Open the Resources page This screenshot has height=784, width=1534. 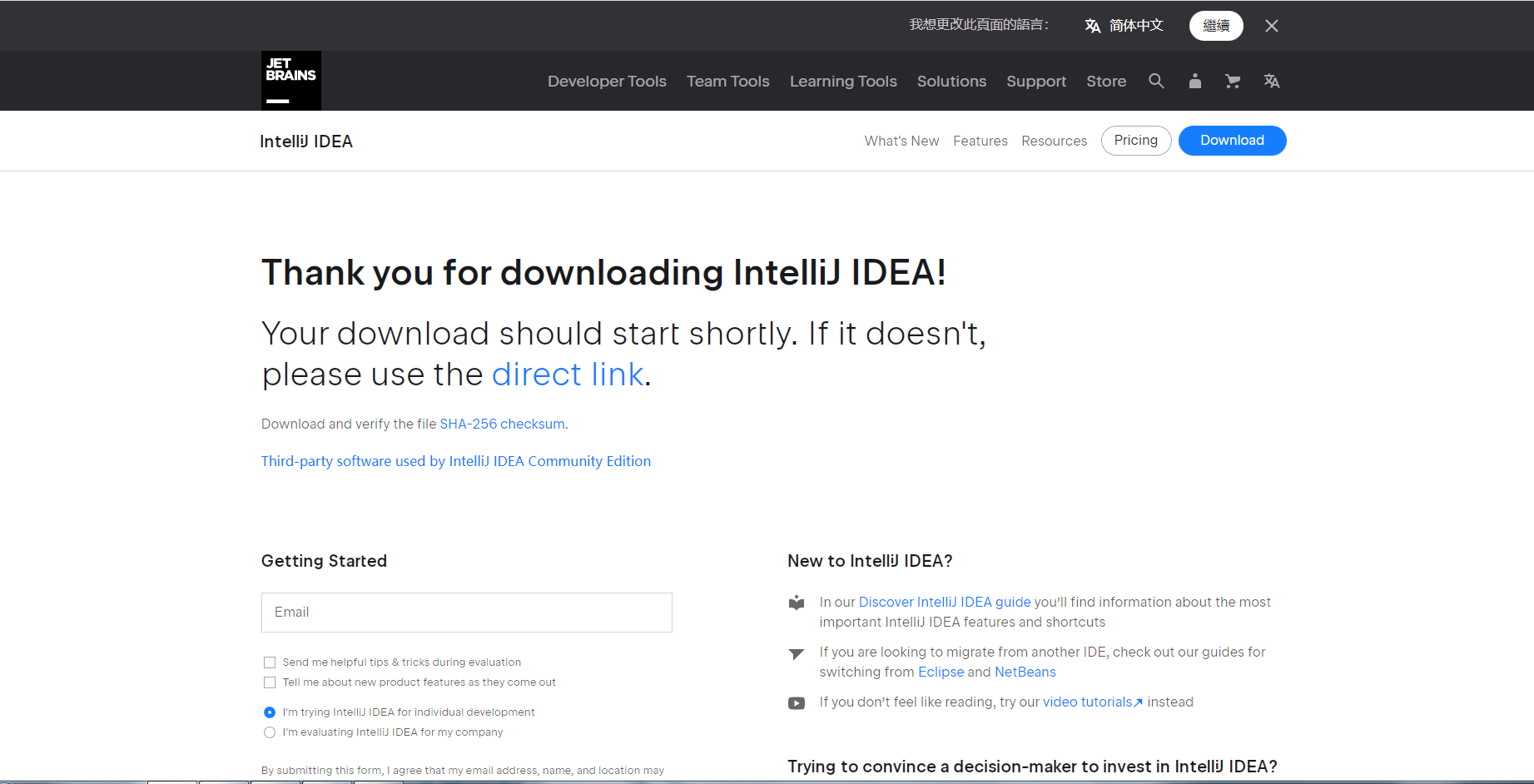tap(1054, 141)
